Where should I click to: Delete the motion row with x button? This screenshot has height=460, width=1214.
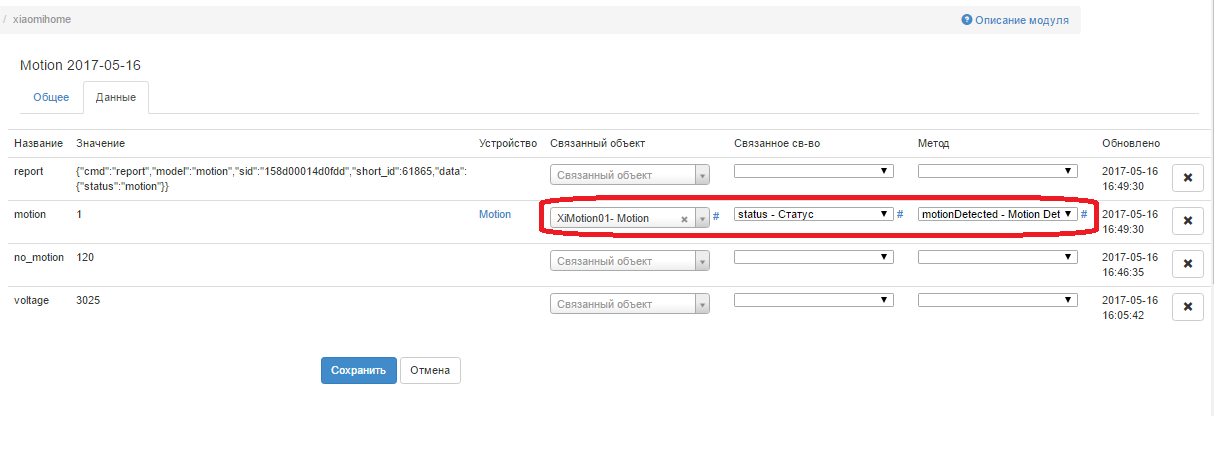pos(1187,221)
